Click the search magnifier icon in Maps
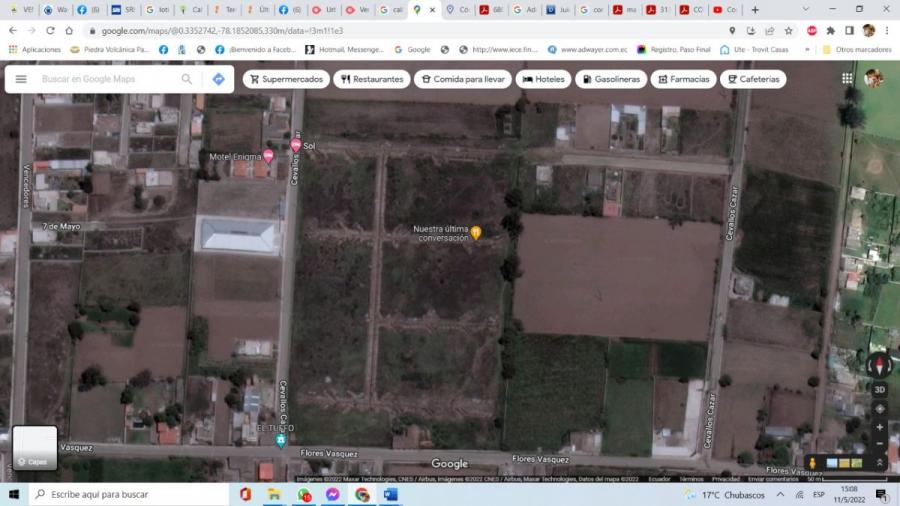The image size is (900, 506). 187,79
